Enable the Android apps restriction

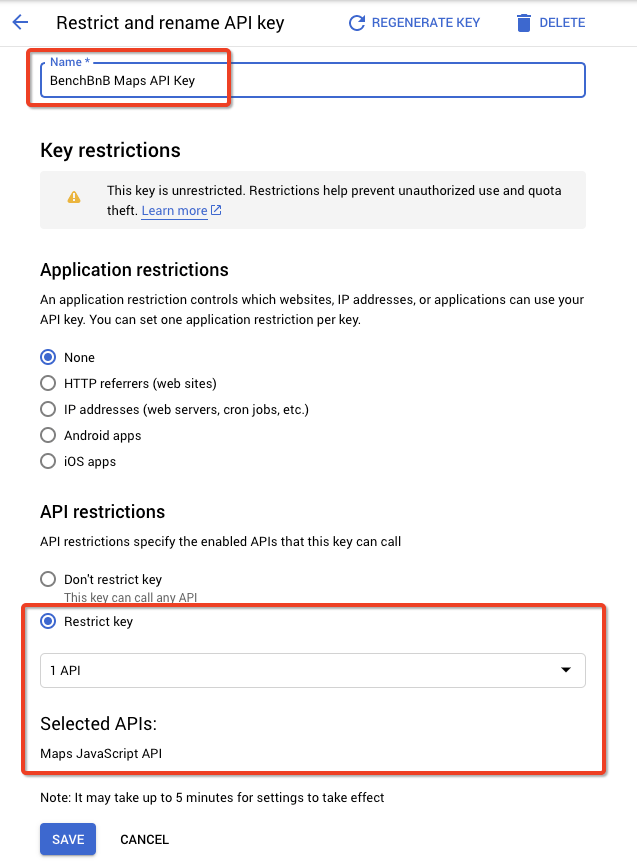point(47,435)
